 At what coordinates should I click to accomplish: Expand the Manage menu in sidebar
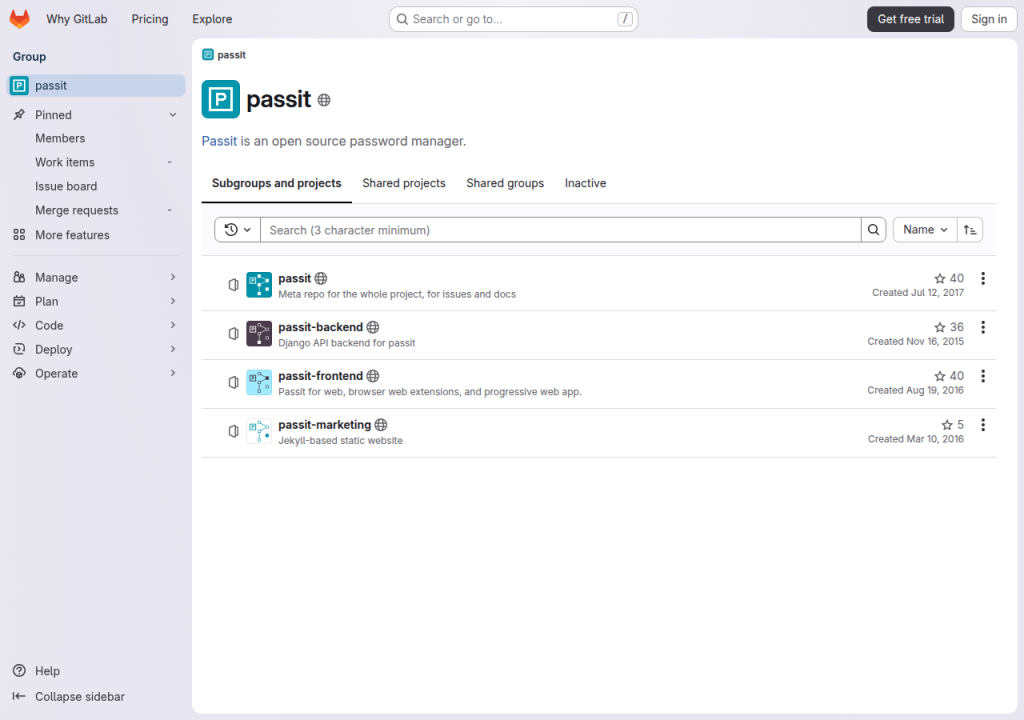click(x=96, y=278)
